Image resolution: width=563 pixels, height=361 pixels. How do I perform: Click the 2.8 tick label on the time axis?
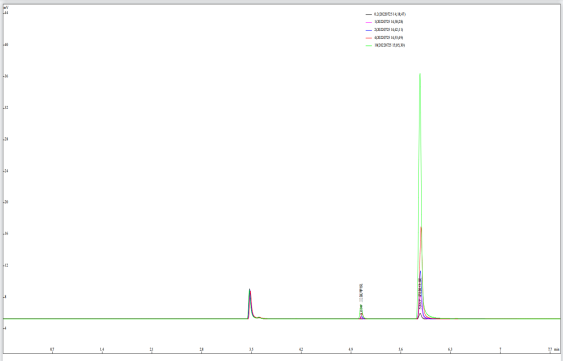coord(201,349)
